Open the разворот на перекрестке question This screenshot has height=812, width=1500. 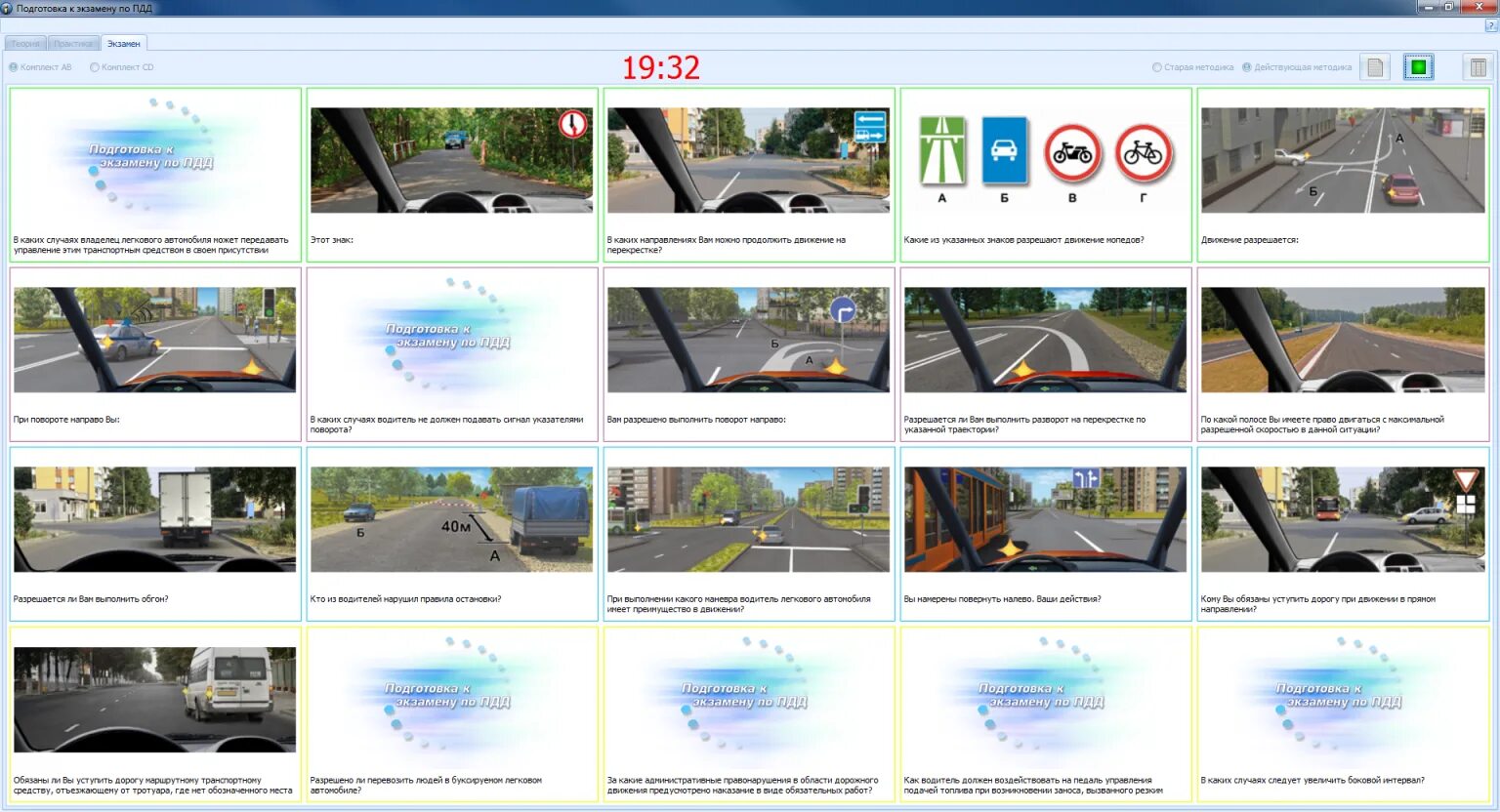tap(1046, 354)
